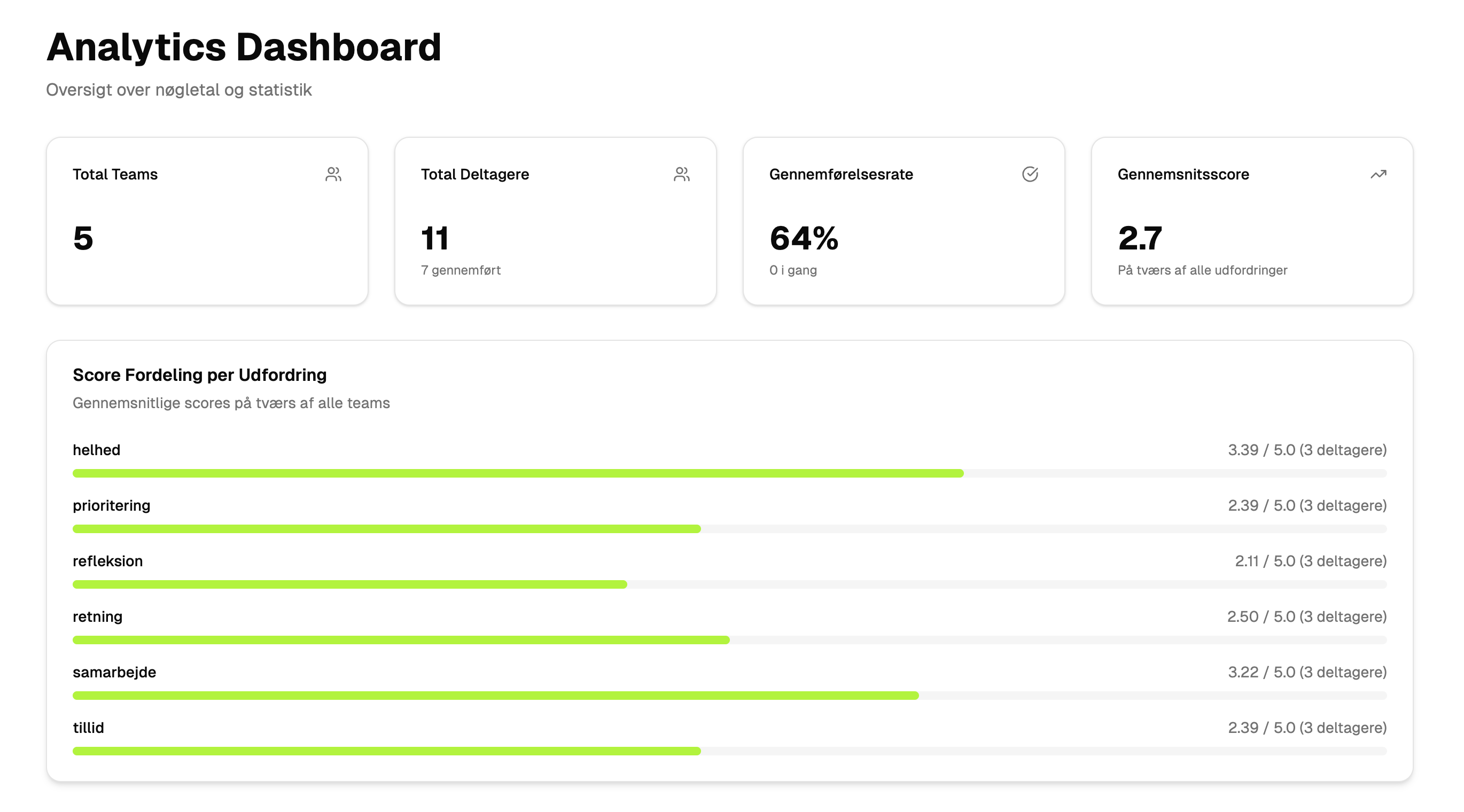Click the Score Fordeling per Udfordring title
The image size is (1464, 812).
199,375
